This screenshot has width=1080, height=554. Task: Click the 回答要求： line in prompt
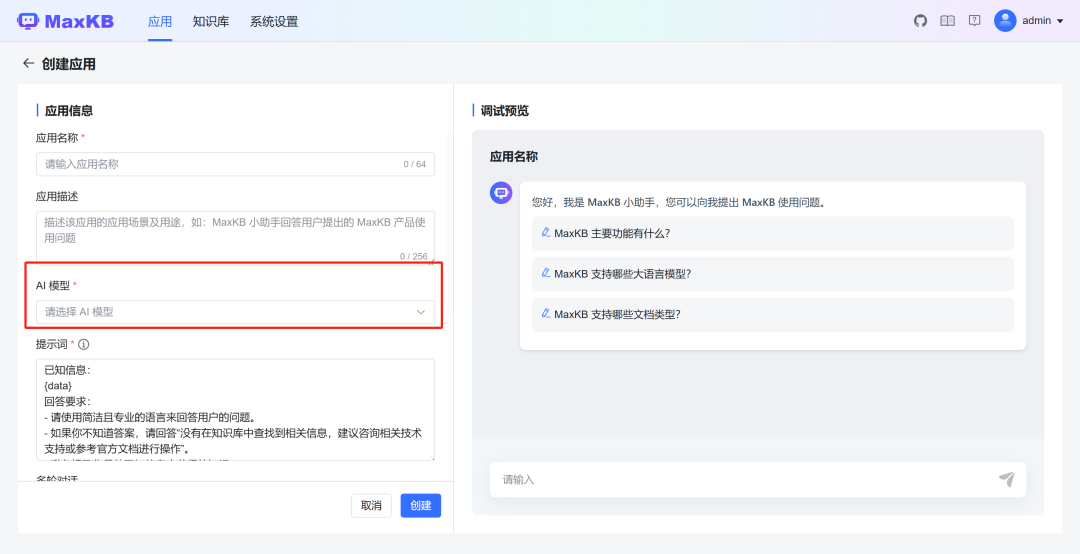click(x=68, y=402)
